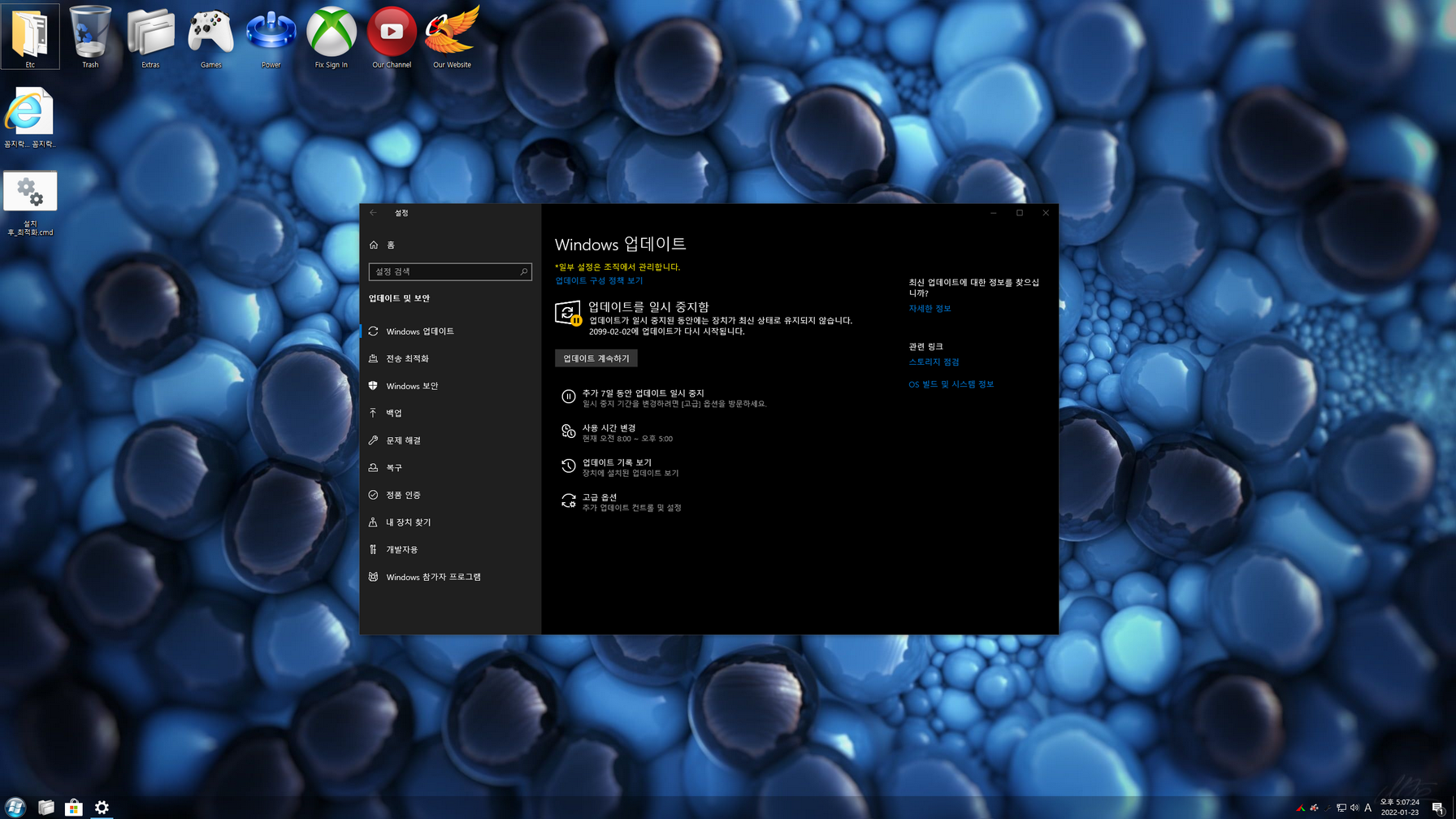Select 복구 in sidebar

[x=450, y=468]
